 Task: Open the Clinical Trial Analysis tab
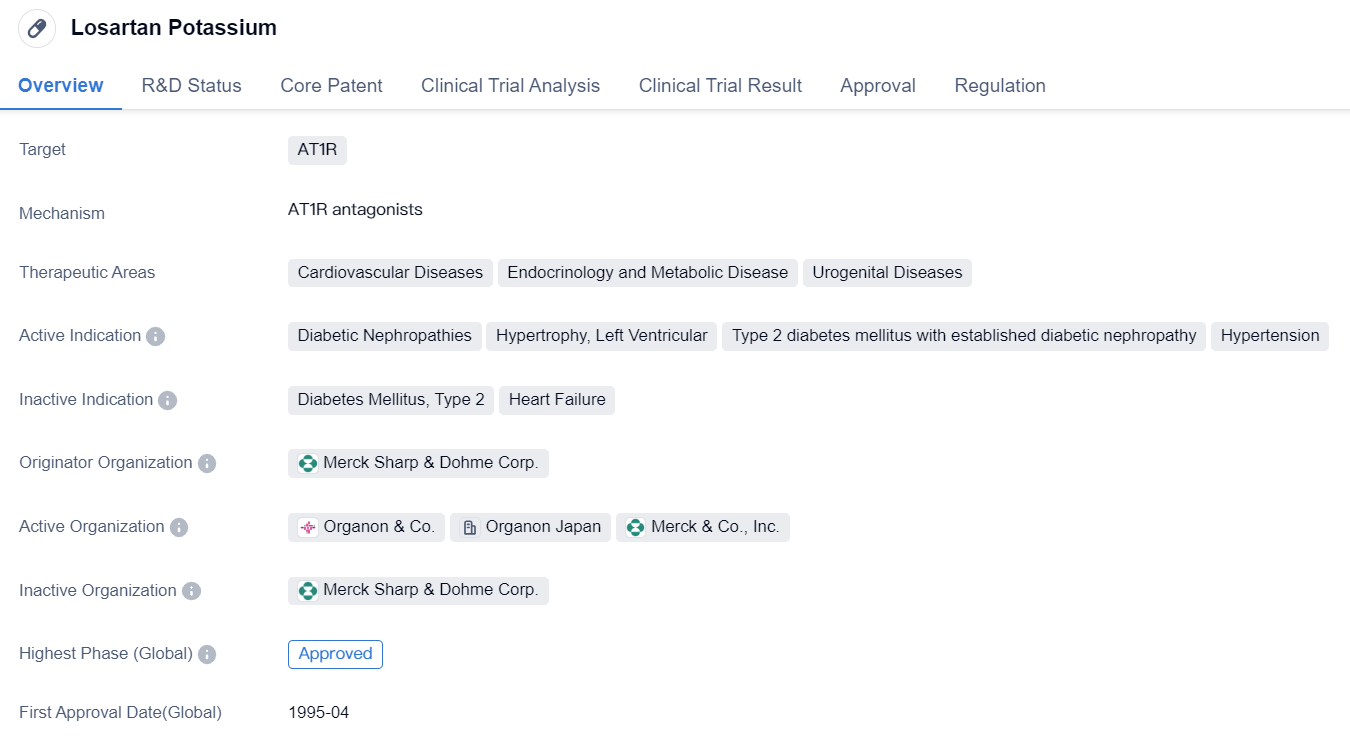tap(510, 86)
